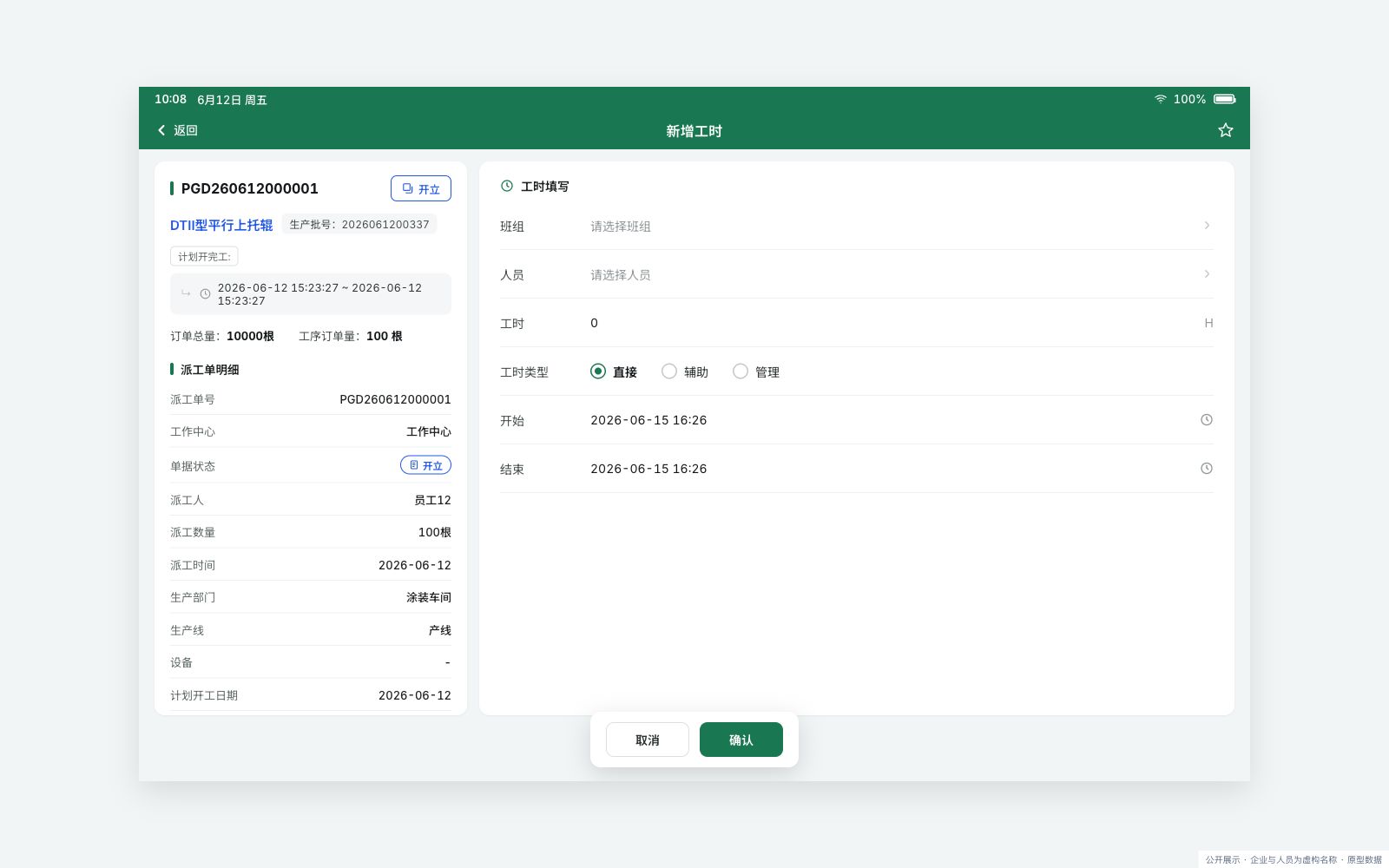Click the 10:08 time in status bar
Image resolution: width=1389 pixels, height=868 pixels.
click(170, 99)
